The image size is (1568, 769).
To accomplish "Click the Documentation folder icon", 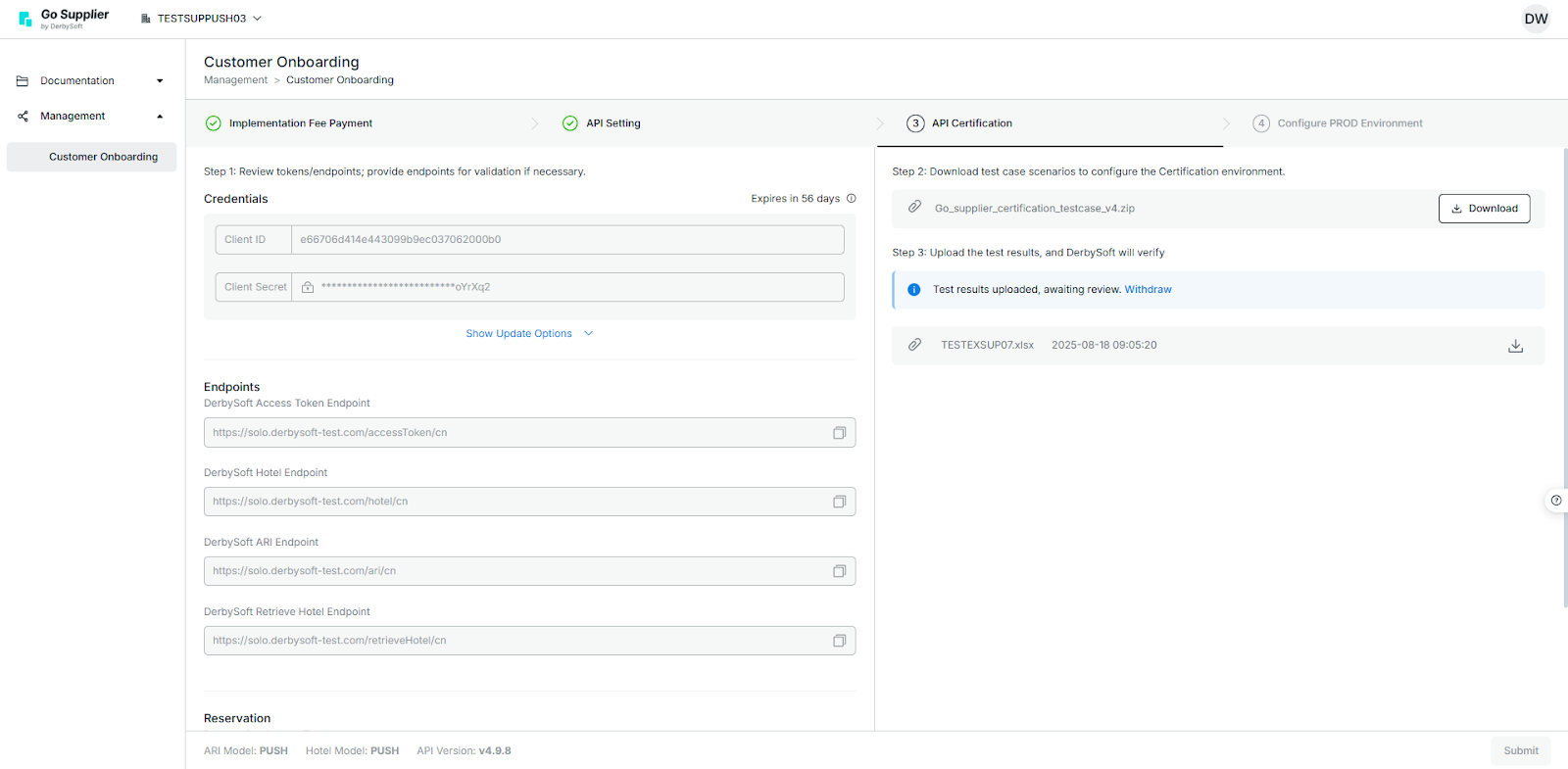I will (x=23, y=81).
